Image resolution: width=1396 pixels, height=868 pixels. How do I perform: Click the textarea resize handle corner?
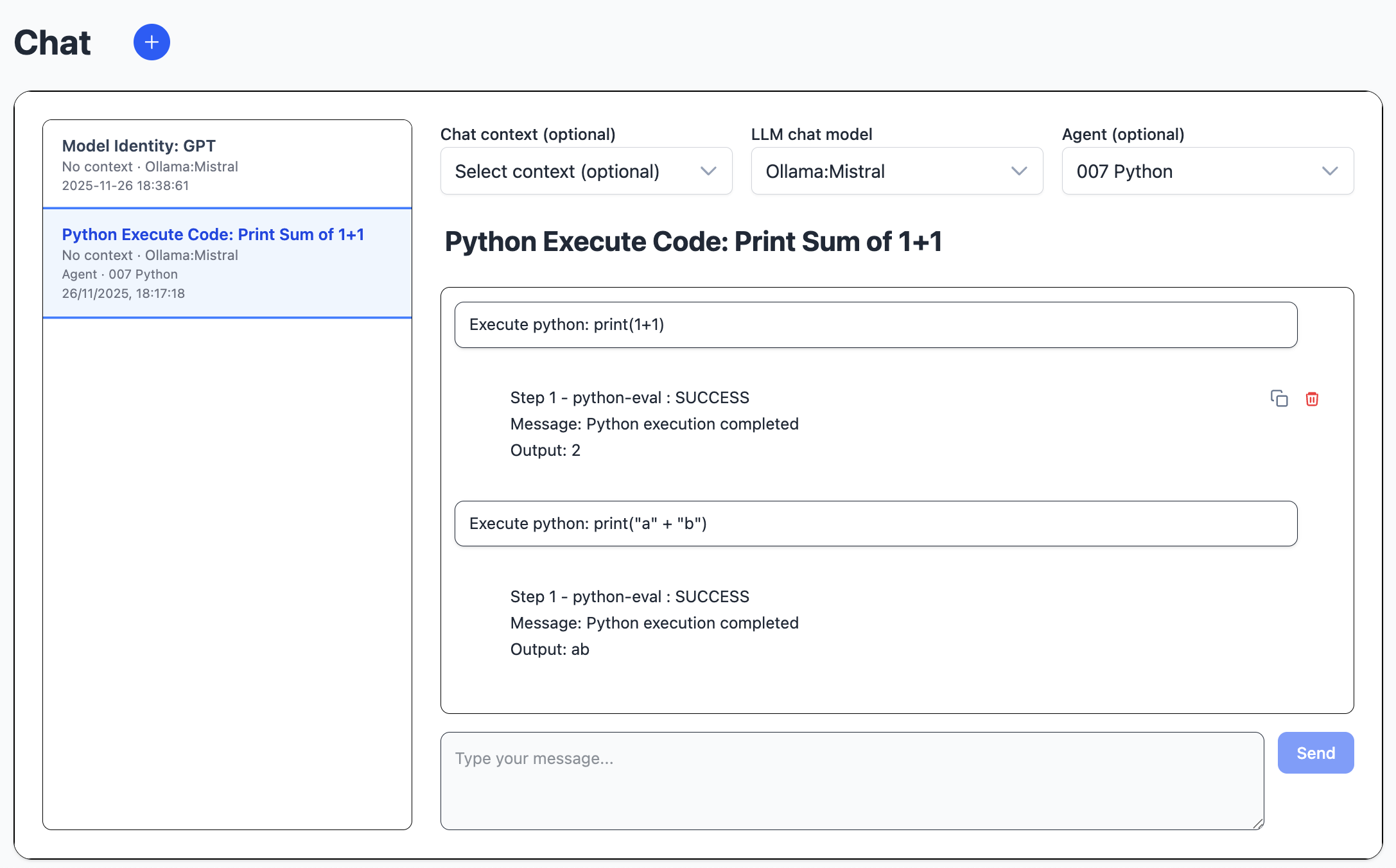pos(1258,824)
